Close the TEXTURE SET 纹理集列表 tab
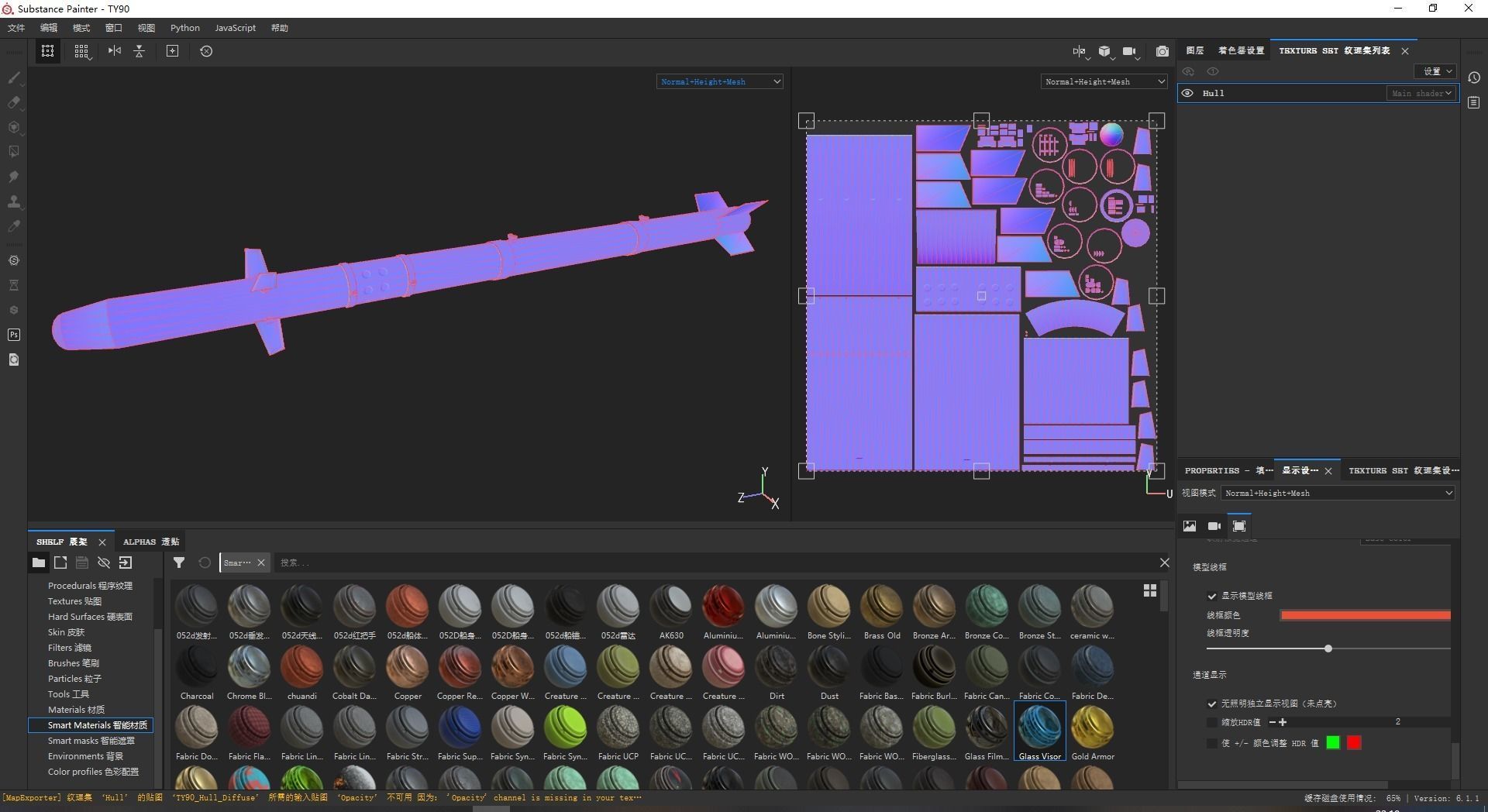Screen dimensions: 1488x812 click(x=1405, y=51)
